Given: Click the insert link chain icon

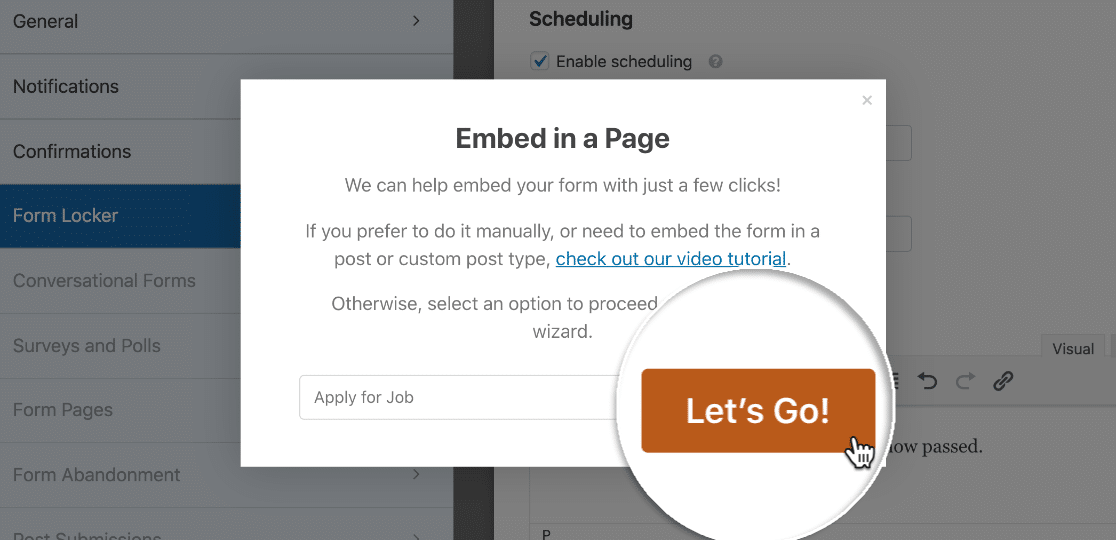Looking at the screenshot, I should click(1002, 381).
